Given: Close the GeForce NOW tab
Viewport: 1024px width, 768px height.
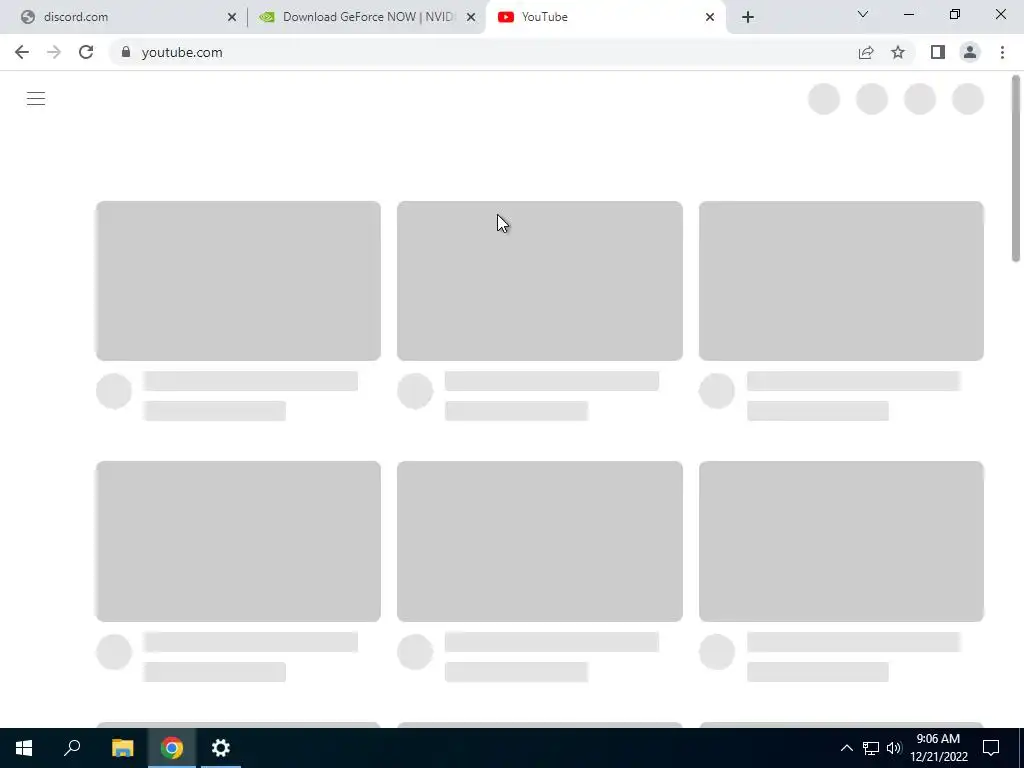Looking at the screenshot, I should (471, 17).
